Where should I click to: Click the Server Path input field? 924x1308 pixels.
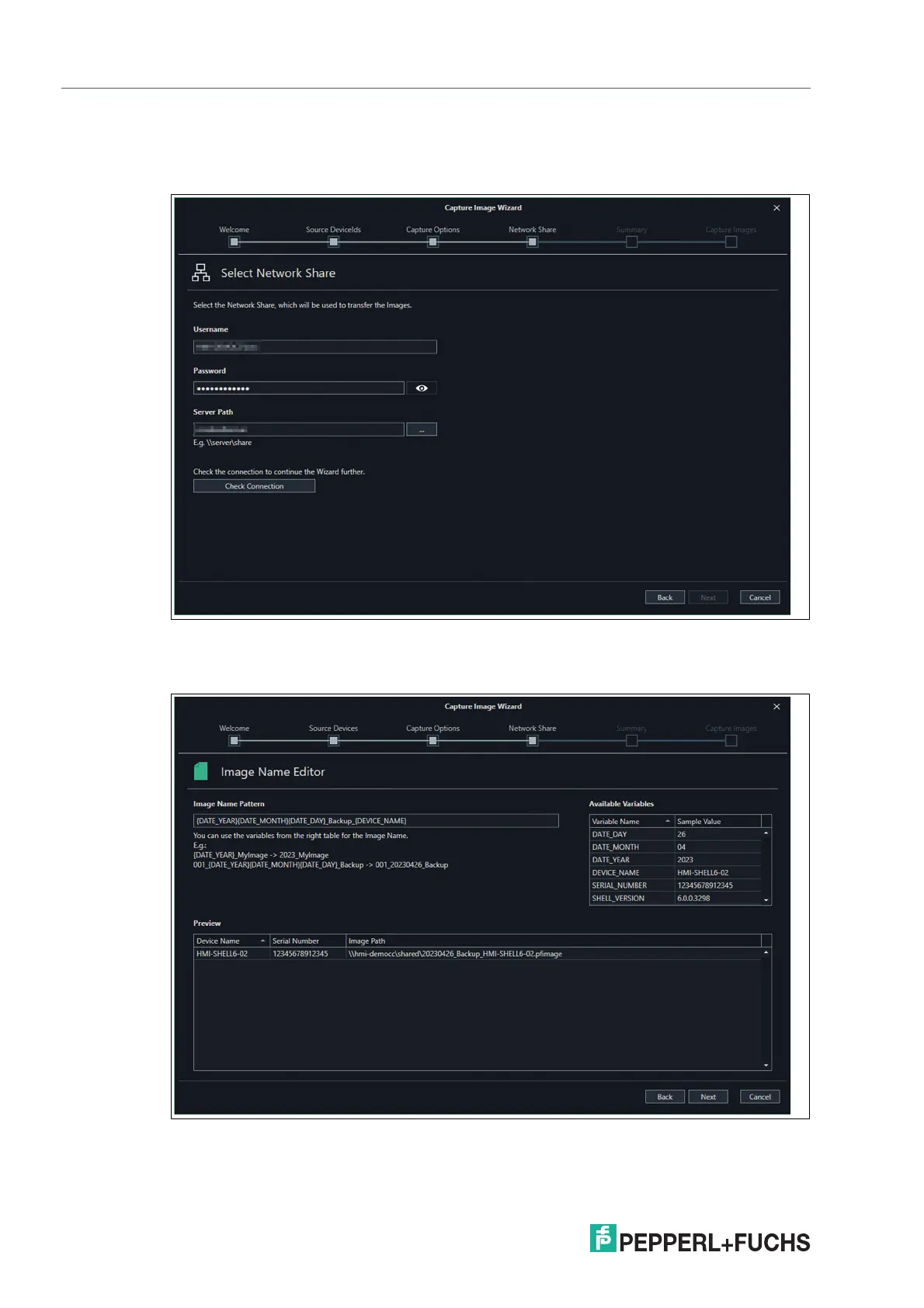(x=299, y=430)
